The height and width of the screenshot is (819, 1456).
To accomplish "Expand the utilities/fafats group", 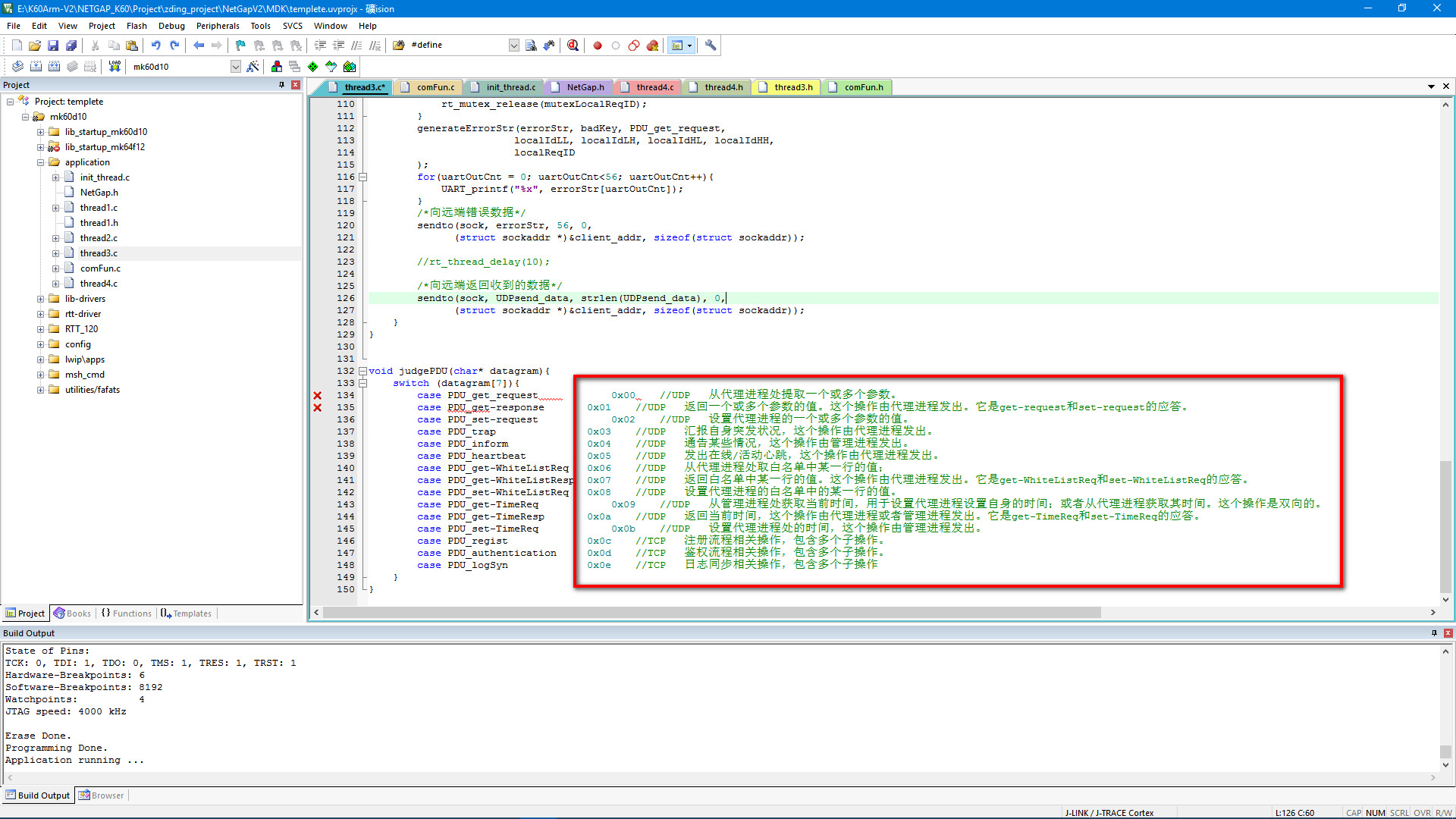I will coord(41,390).
